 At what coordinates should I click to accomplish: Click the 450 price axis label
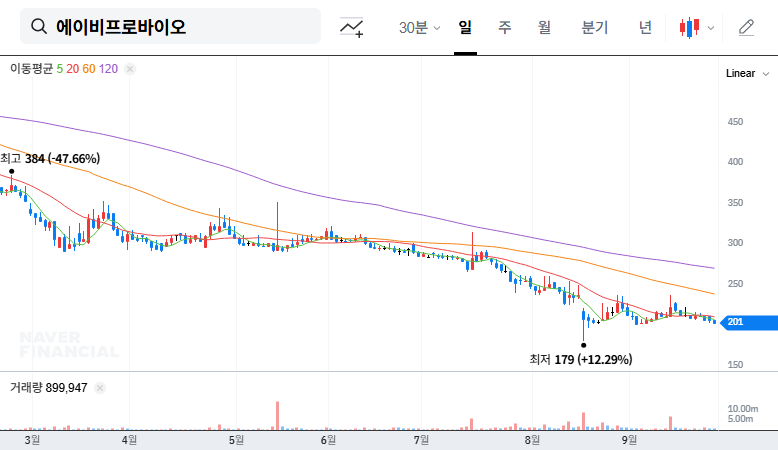click(735, 122)
